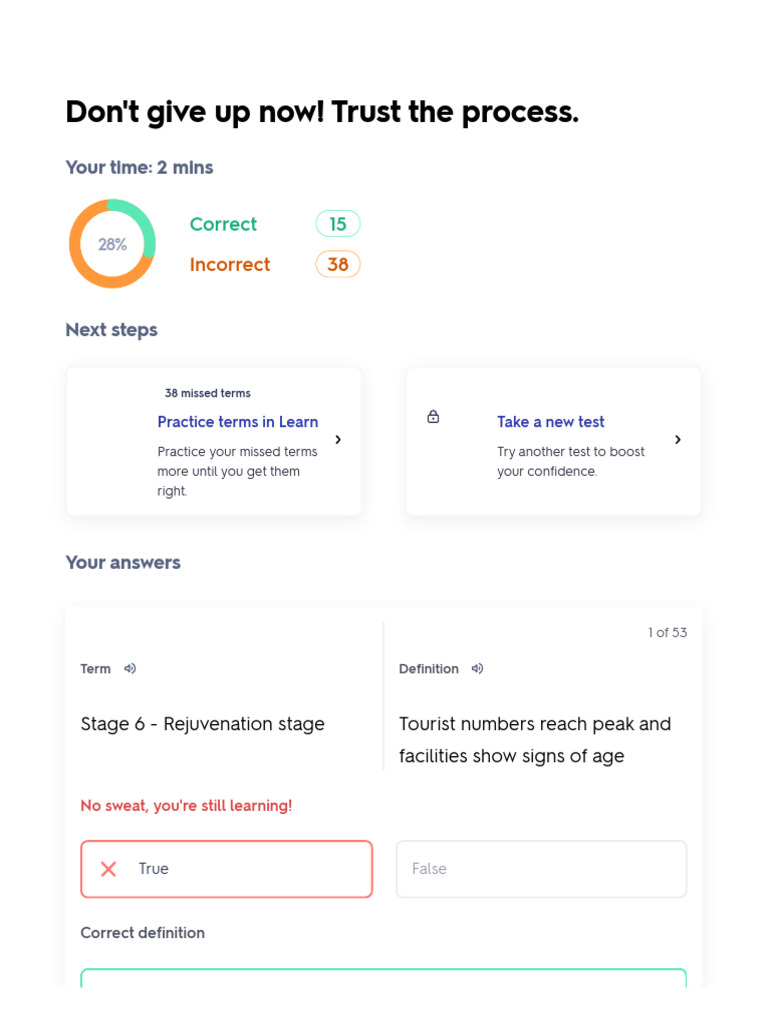
Task: Click the Incorrect count badge showing 38
Action: tap(338, 264)
